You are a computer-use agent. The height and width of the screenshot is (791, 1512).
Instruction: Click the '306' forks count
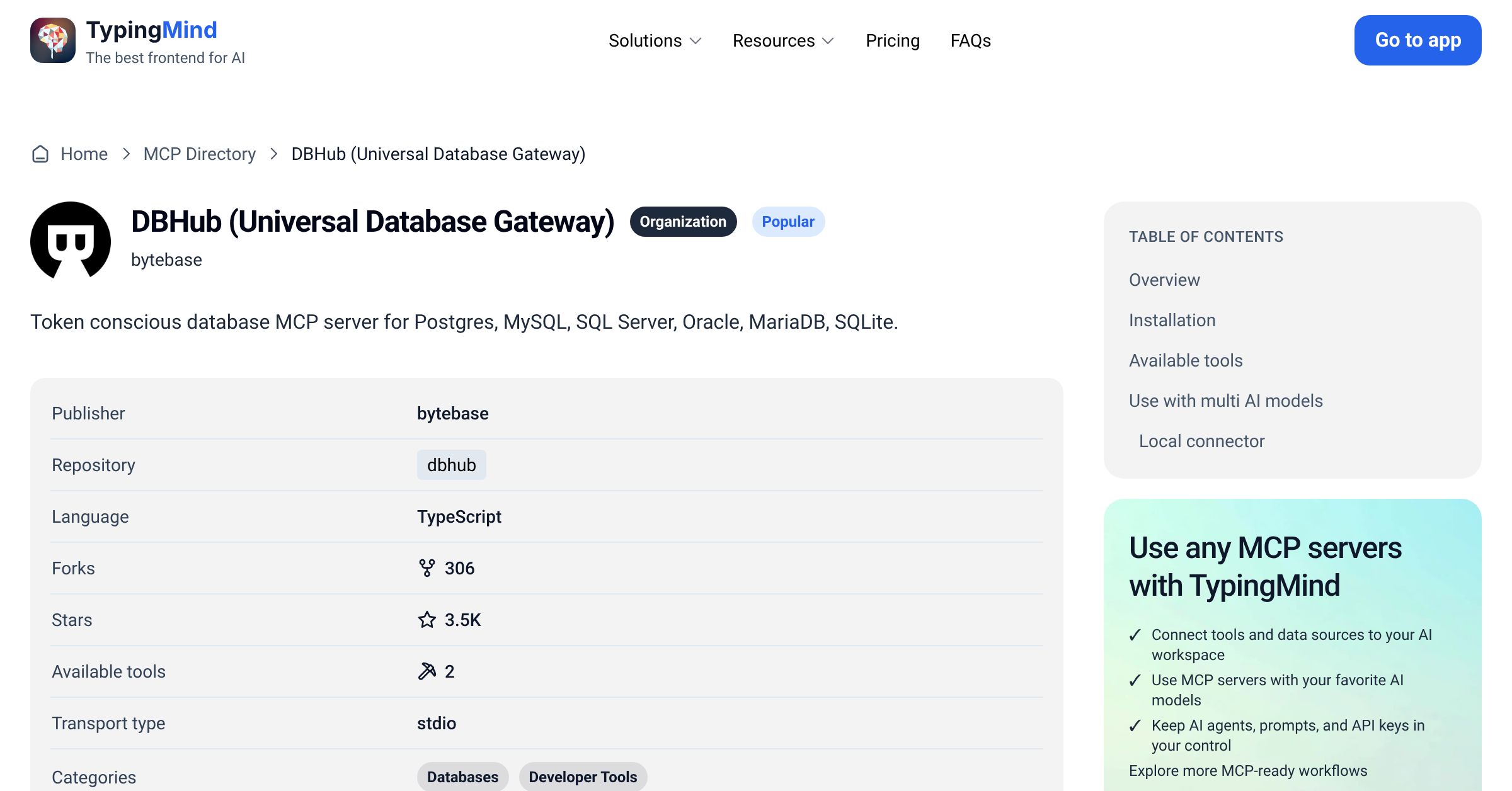coord(459,568)
